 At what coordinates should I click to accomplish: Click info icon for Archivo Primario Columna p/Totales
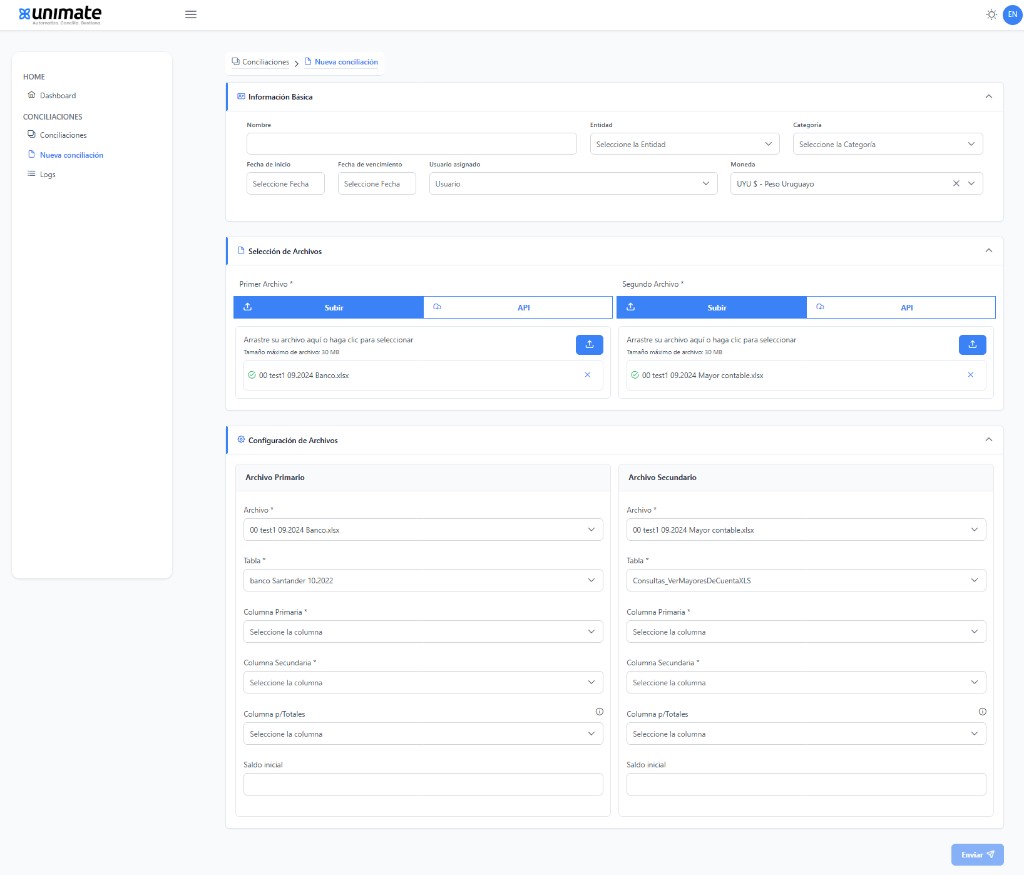click(600, 712)
